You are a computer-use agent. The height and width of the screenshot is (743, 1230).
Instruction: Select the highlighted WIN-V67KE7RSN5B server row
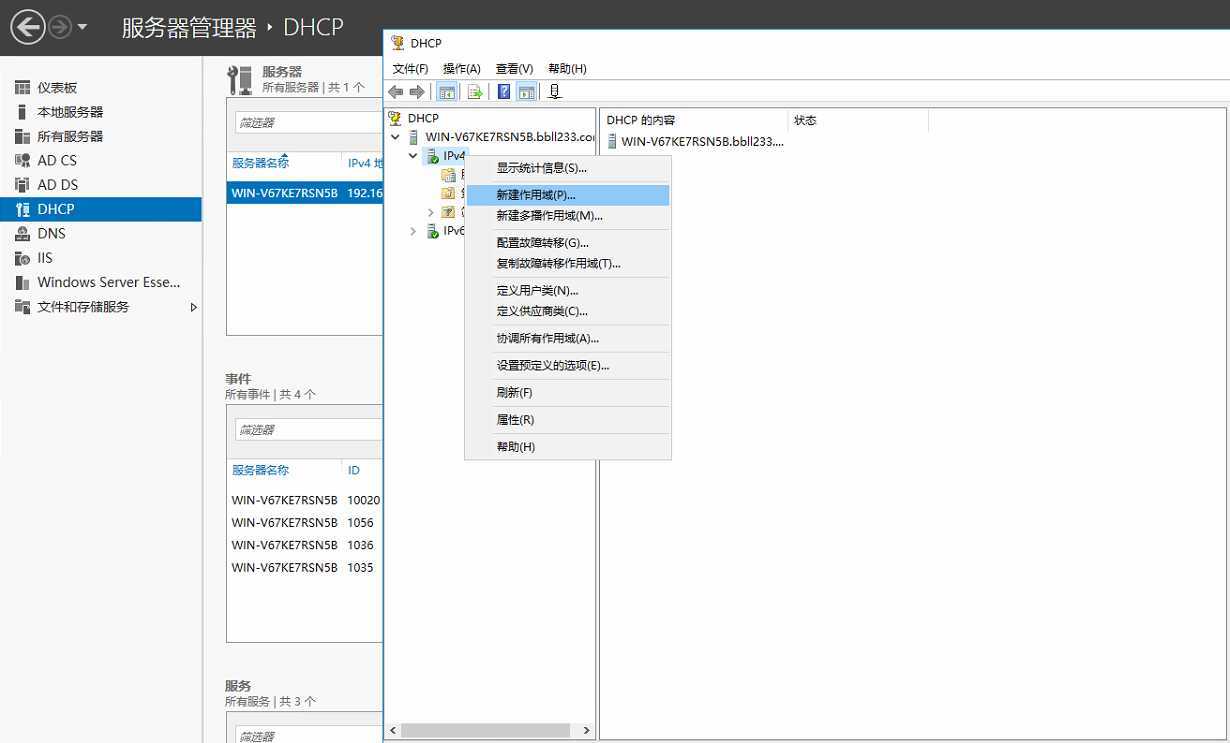(x=305, y=193)
